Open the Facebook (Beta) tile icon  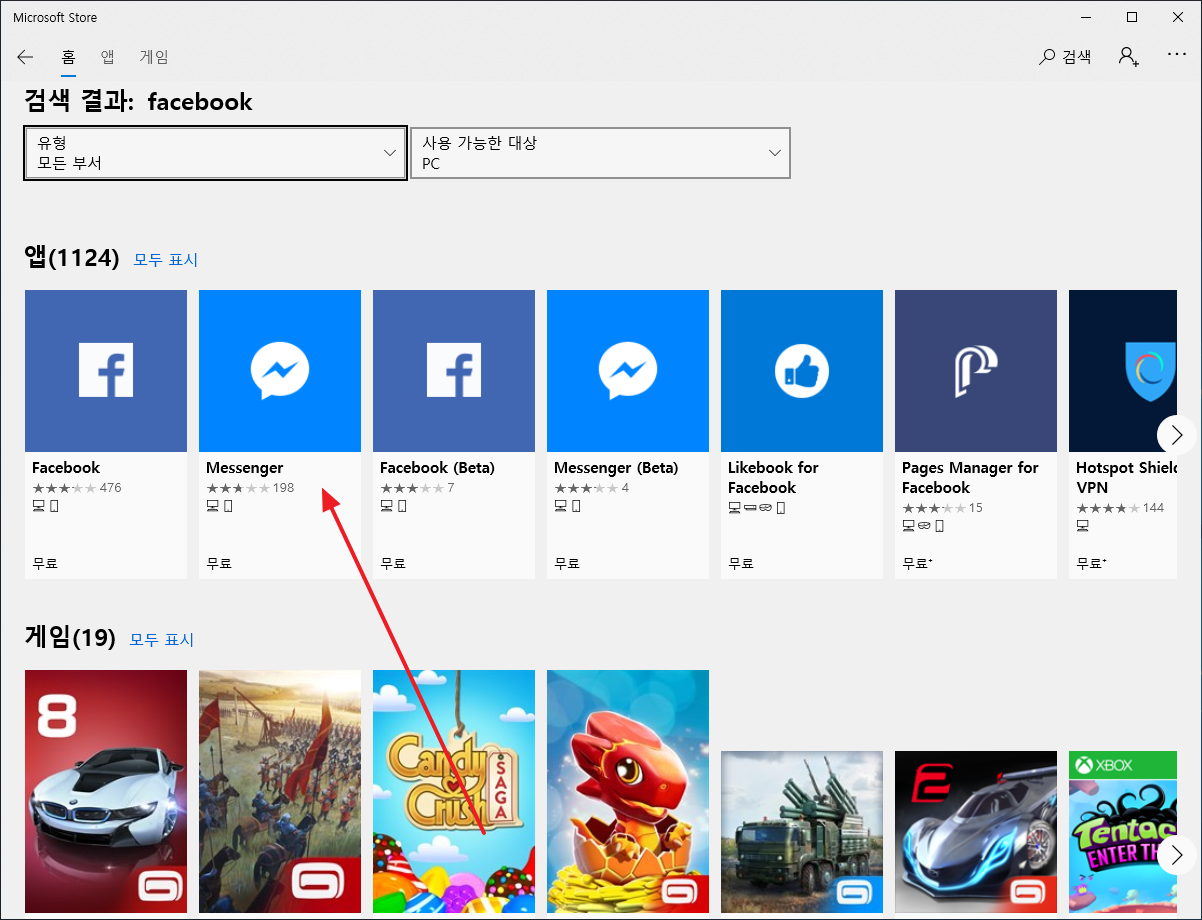(x=454, y=371)
